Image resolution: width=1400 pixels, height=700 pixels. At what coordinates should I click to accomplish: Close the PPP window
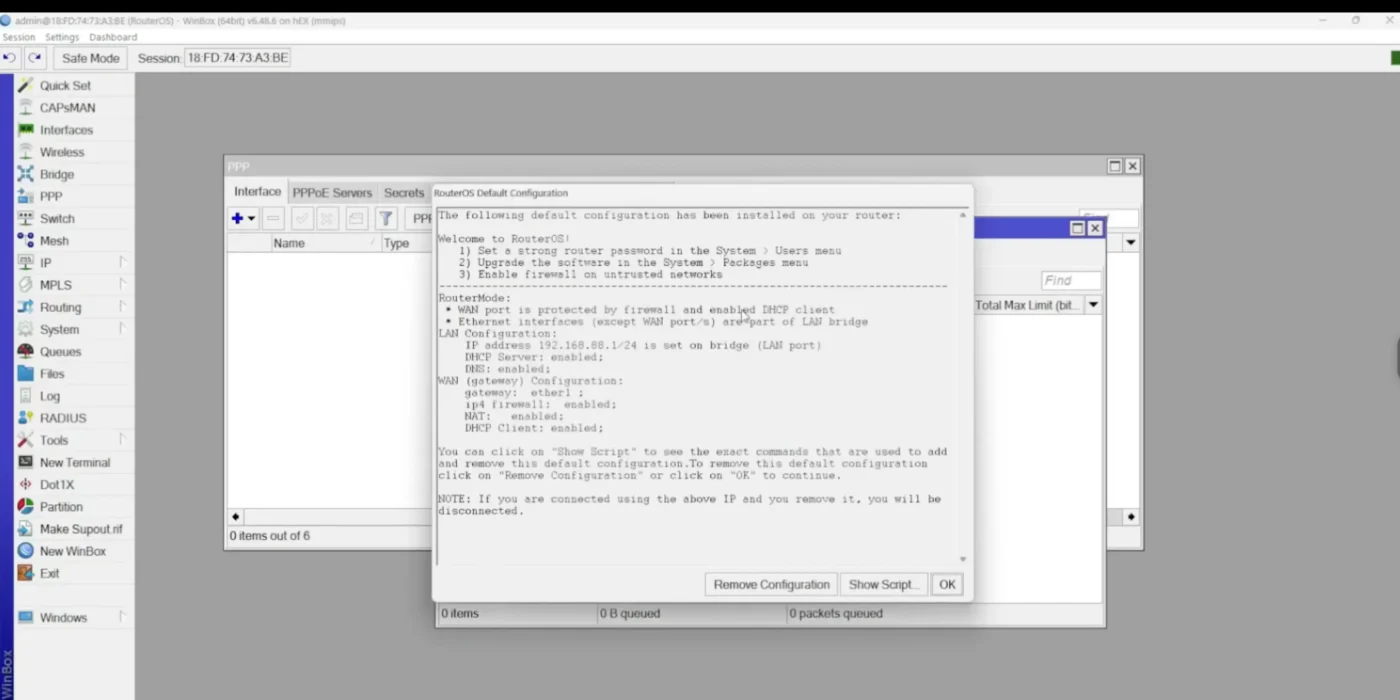(x=1132, y=166)
